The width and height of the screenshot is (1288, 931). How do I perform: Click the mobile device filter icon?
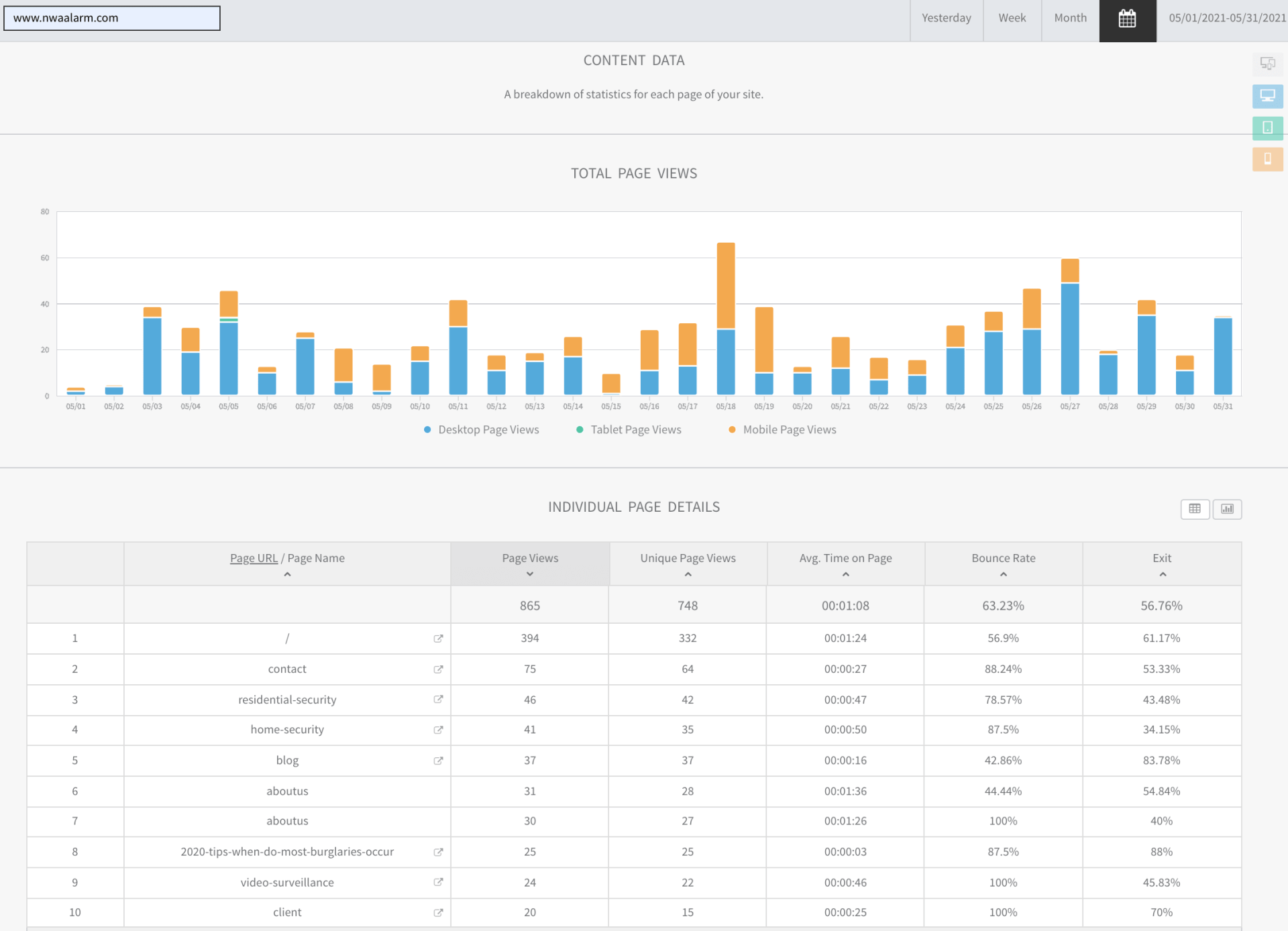click(x=1267, y=159)
